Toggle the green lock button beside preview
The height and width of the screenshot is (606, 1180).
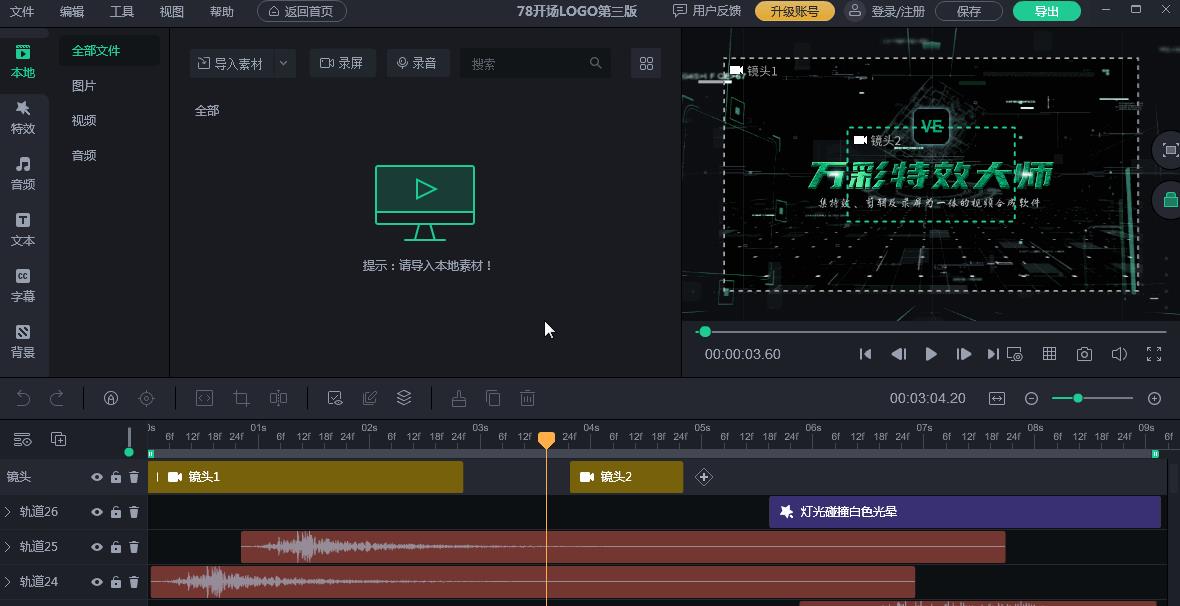tap(1169, 200)
